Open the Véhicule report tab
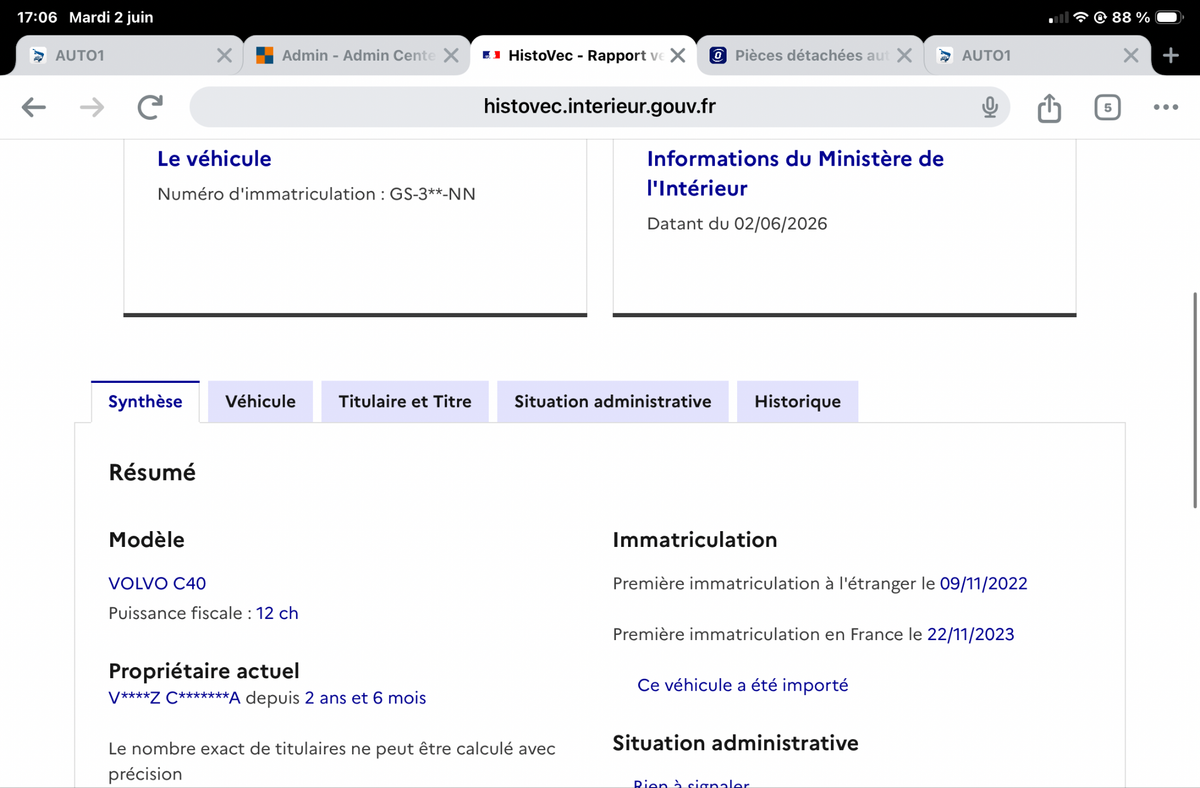1200x788 pixels. tap(260, 401)
